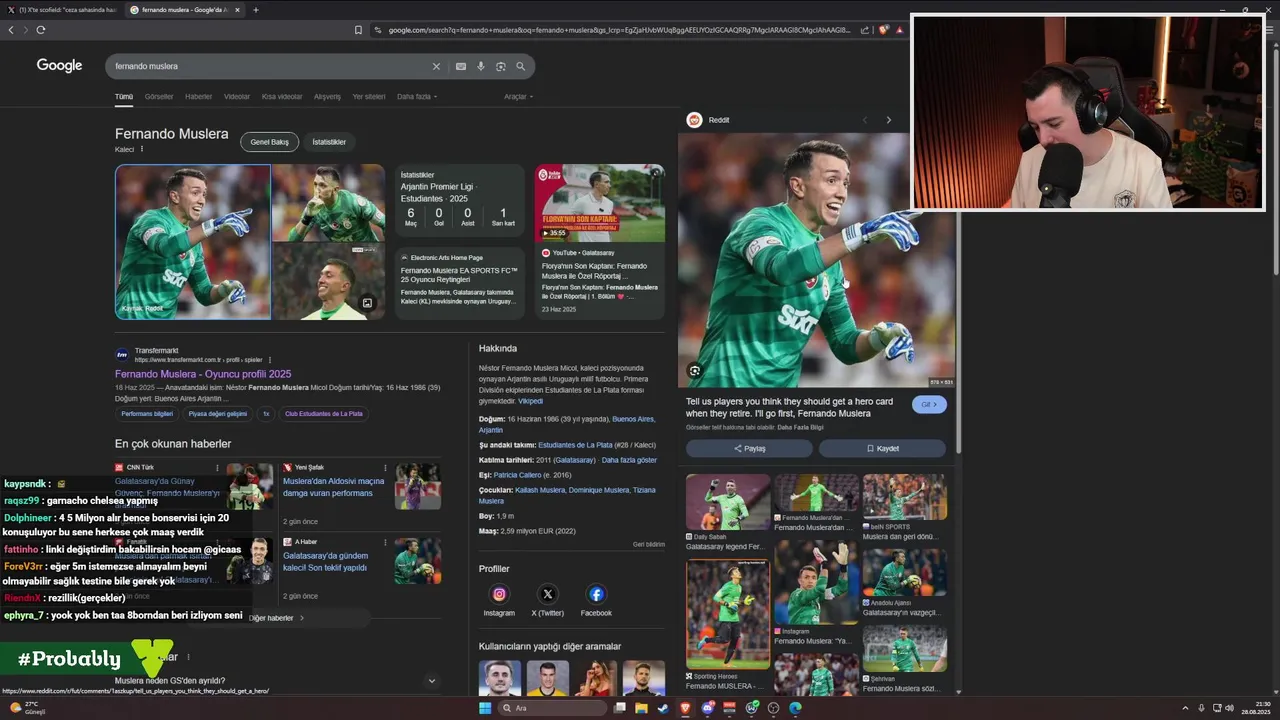Open the Vikipedi link in Hakkında
Screen dimensions: 1280x720
point(530,401)
